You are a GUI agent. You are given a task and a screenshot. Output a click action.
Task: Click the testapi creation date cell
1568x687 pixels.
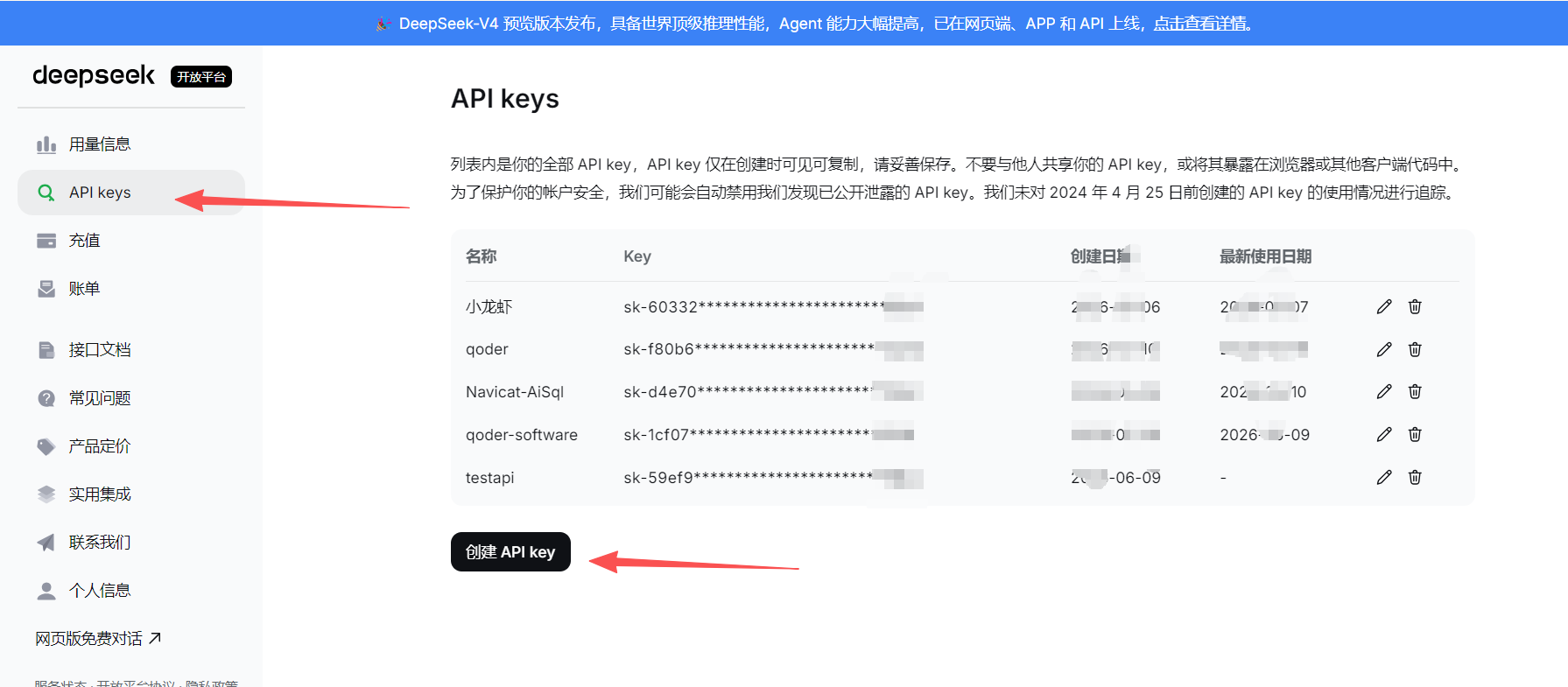(1116, 478)
